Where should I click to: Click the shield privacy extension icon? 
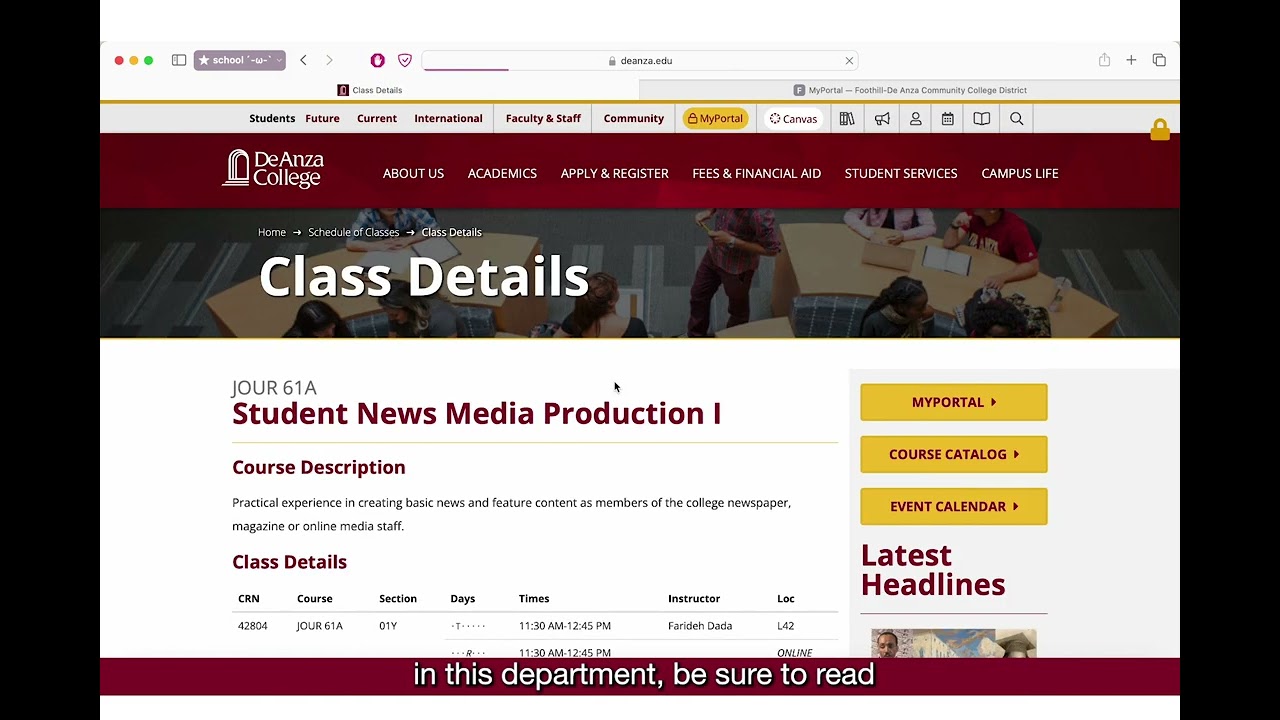coord(405,60)
